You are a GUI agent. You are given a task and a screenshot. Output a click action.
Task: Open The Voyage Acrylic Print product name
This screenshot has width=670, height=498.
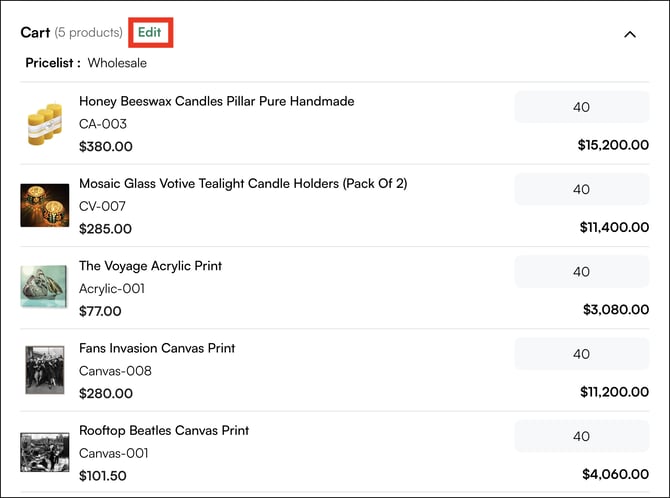tap(150, 266)
